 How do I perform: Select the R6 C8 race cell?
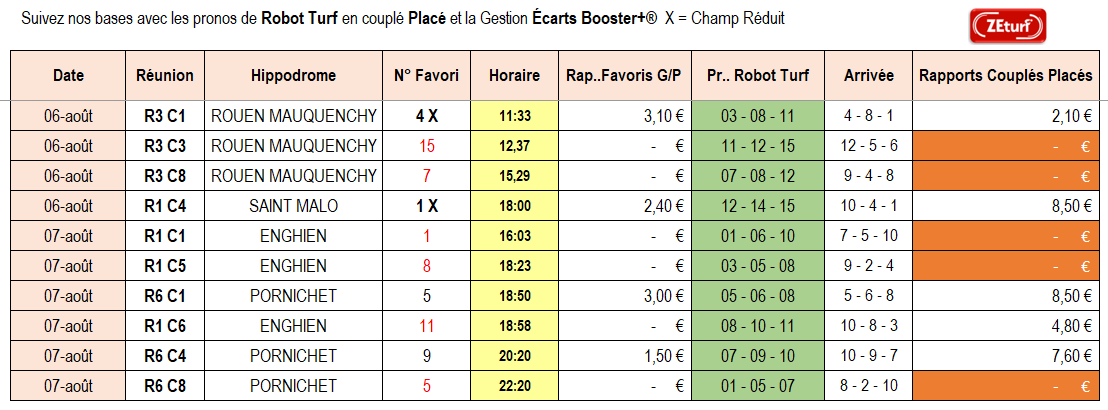pos(165,386)
